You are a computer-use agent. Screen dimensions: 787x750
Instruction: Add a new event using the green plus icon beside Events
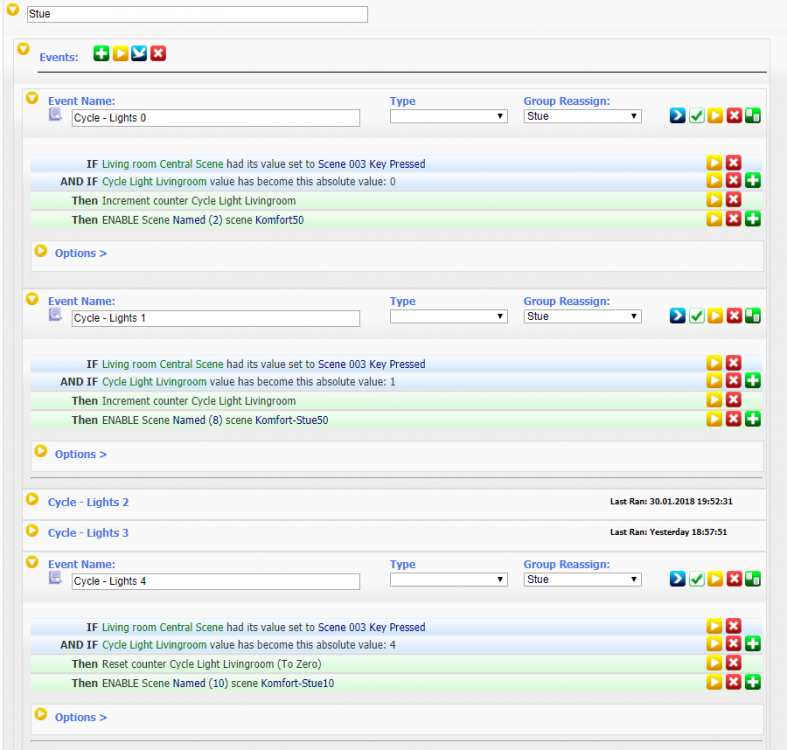tap(101, 53)
